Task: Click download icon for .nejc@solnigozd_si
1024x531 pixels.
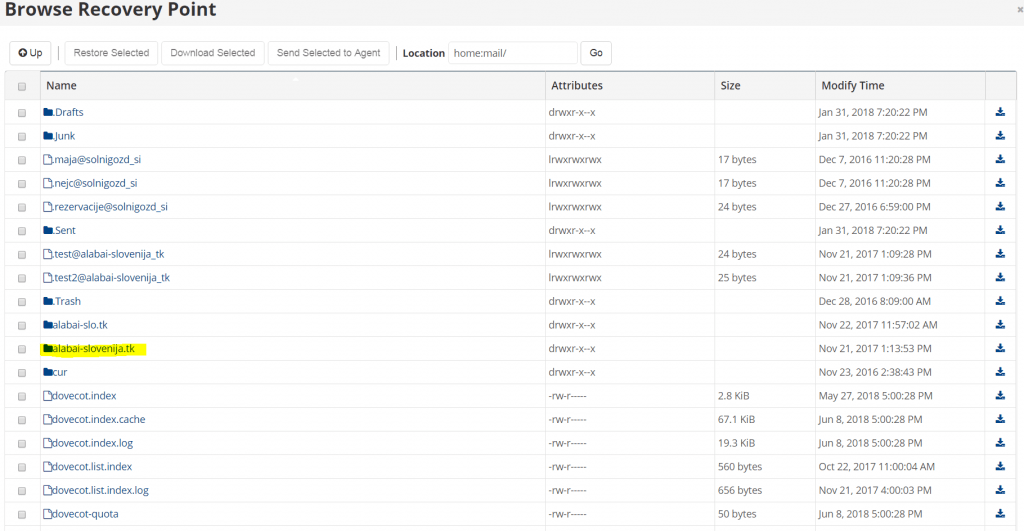Action: point(1000,183)
